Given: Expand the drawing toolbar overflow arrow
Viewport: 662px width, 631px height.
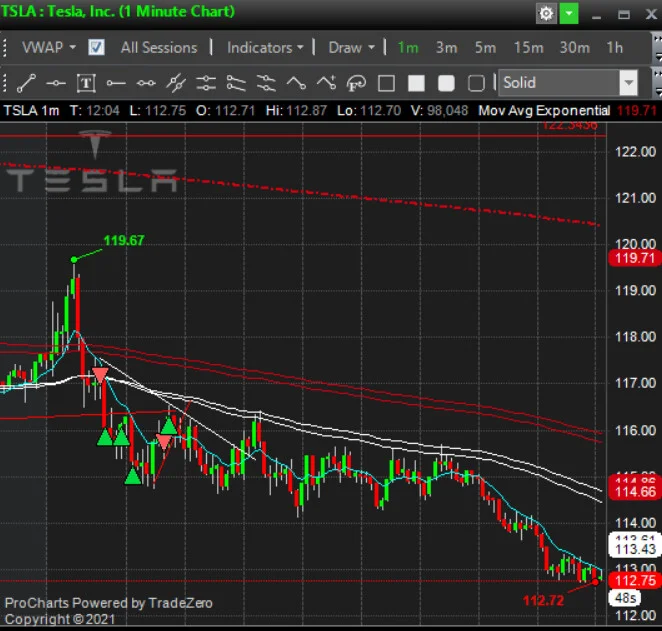Looking at the screenshot, I should pos(657,83).
